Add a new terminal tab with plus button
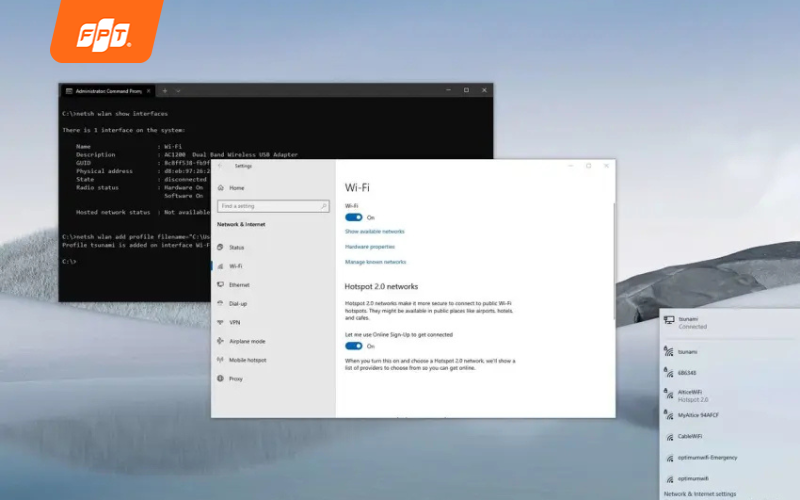Image resolution: width=800 pixels, height=500 pixels. [x=166, y=91]
